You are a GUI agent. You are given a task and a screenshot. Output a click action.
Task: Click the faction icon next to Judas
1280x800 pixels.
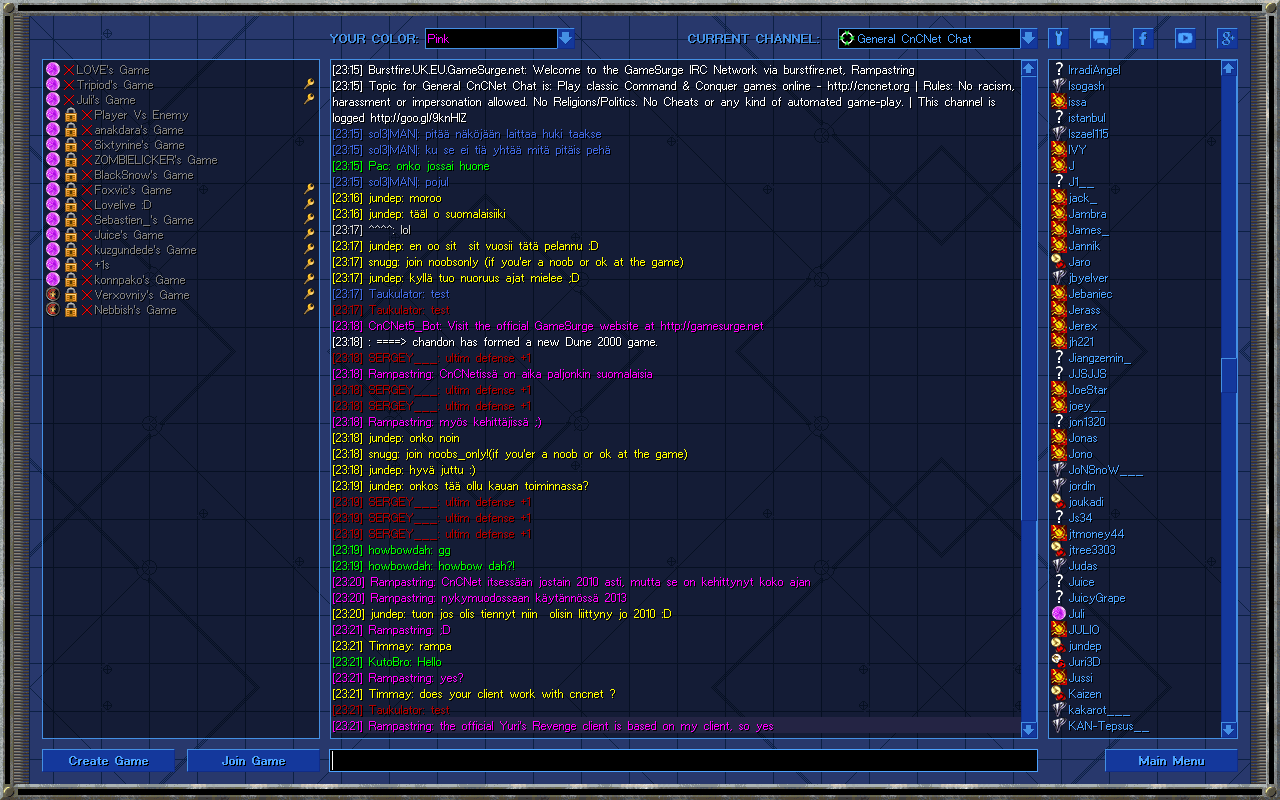click(x=1058, y=566)
